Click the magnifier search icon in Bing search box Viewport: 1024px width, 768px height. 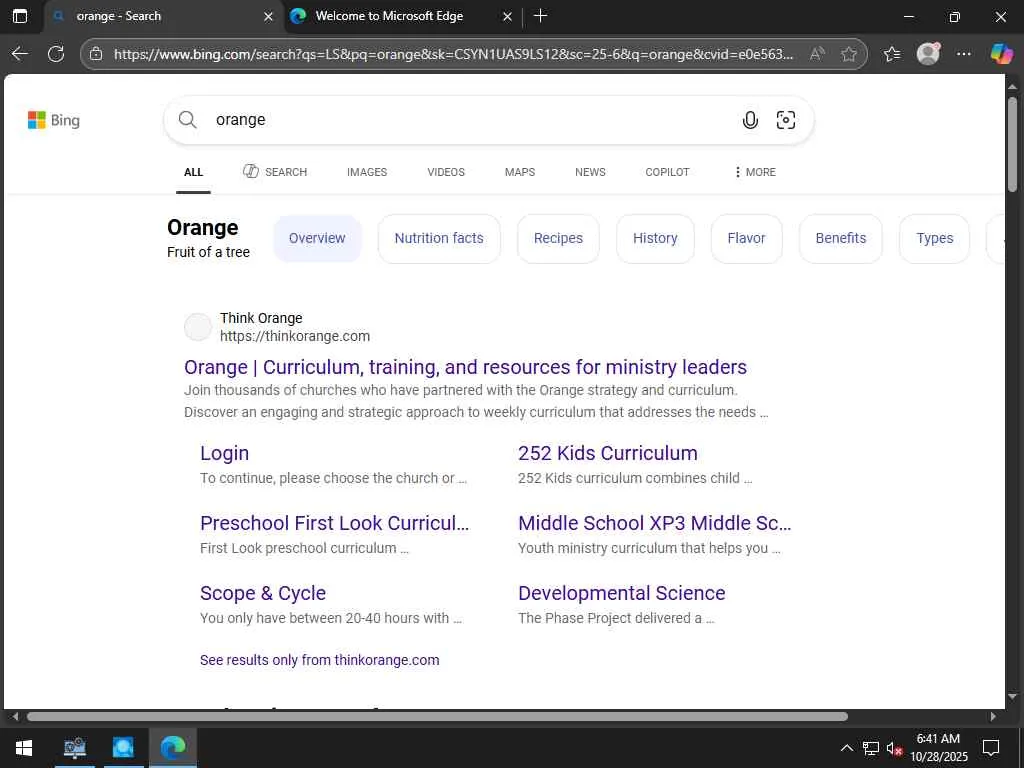[x=187, y=120]
